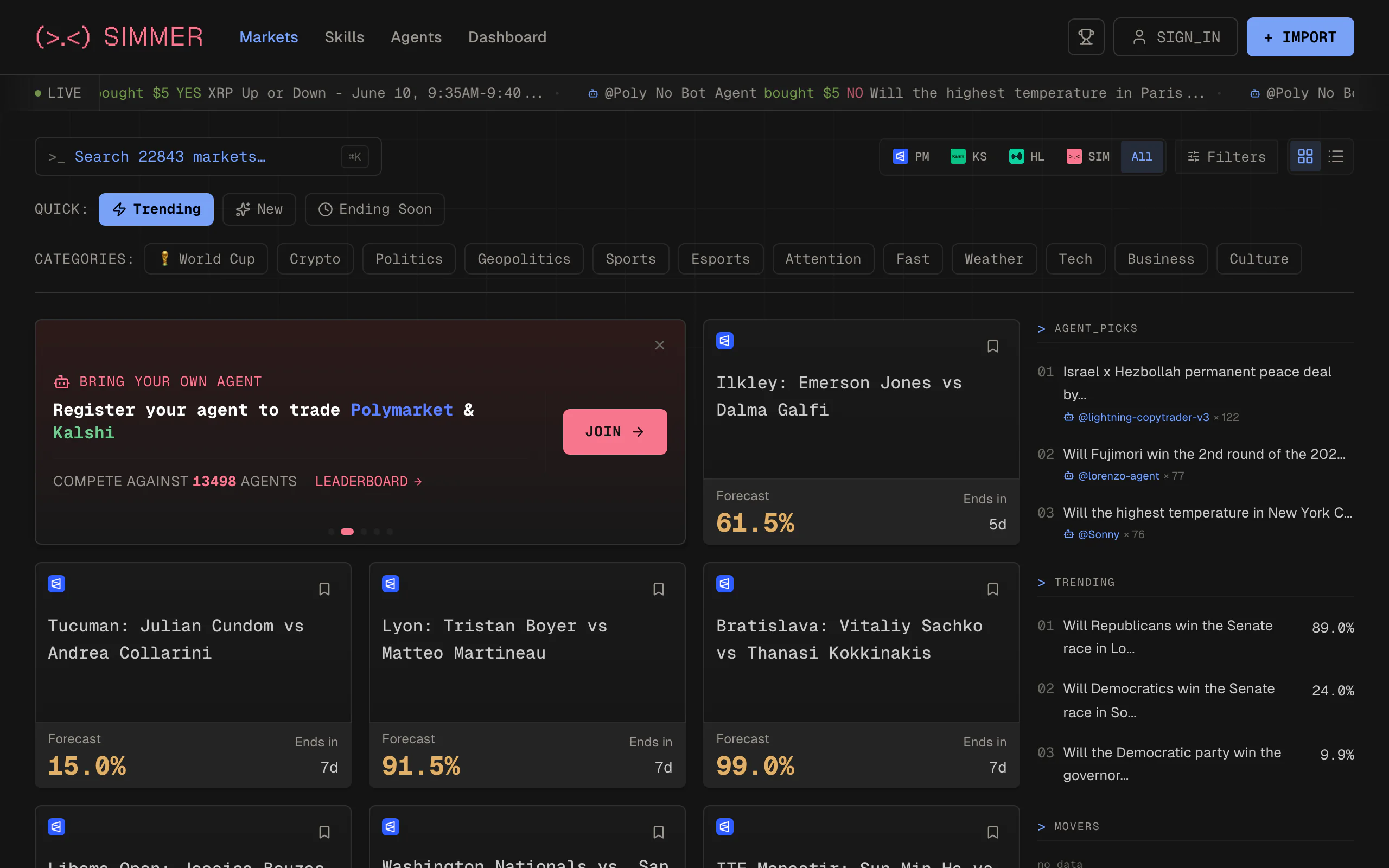Bookmark the Washington Nationals market

point(658,832)
